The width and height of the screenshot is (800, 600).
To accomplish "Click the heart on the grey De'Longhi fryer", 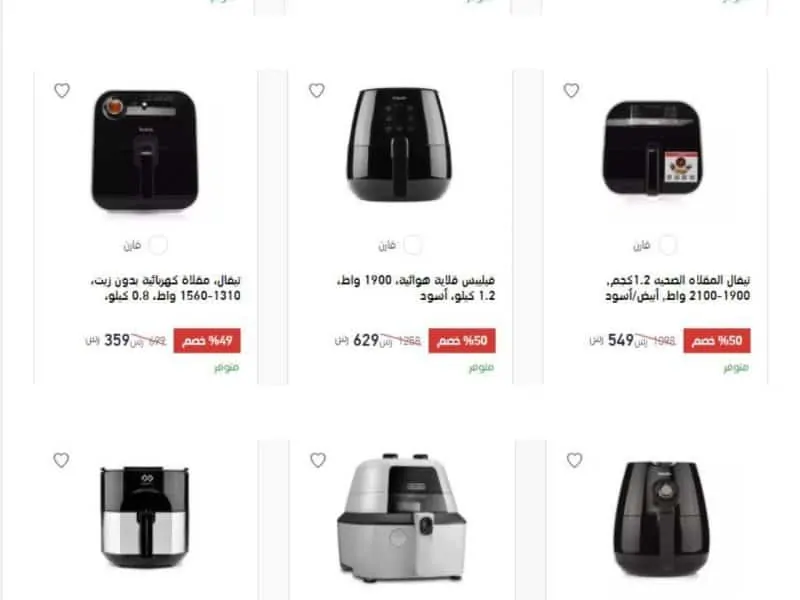I will [x=318, y=460].
